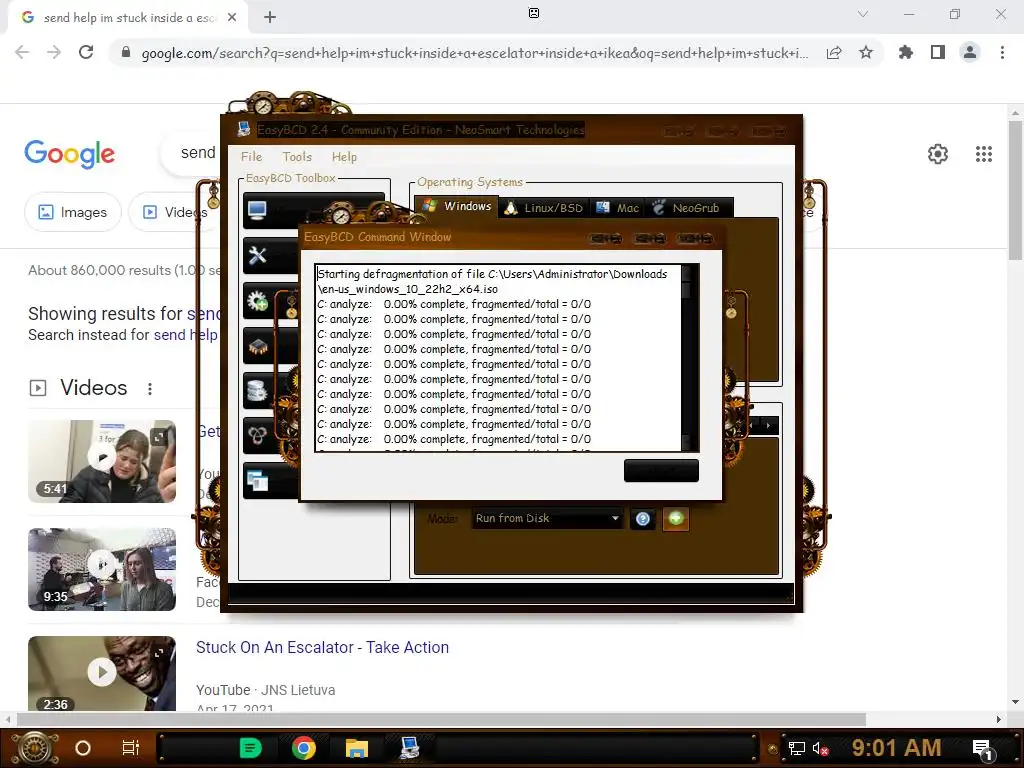Viewport: 1024px width, 768px height.
Task: Click "\en-us_windows_10_22h2_x64.iso" output line
Action: (x=408, y=289)
